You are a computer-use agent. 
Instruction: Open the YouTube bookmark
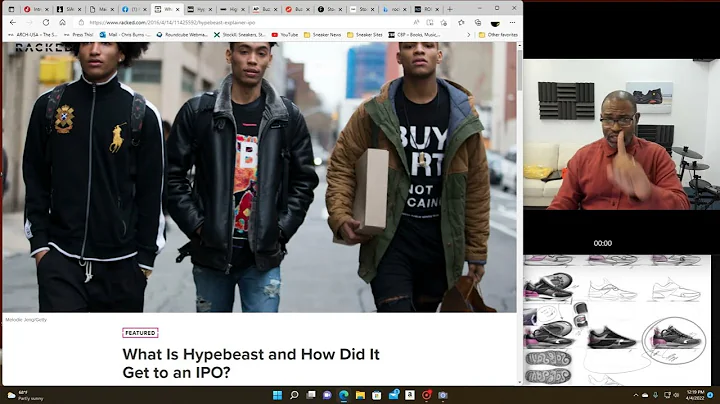tap(285, 35)
